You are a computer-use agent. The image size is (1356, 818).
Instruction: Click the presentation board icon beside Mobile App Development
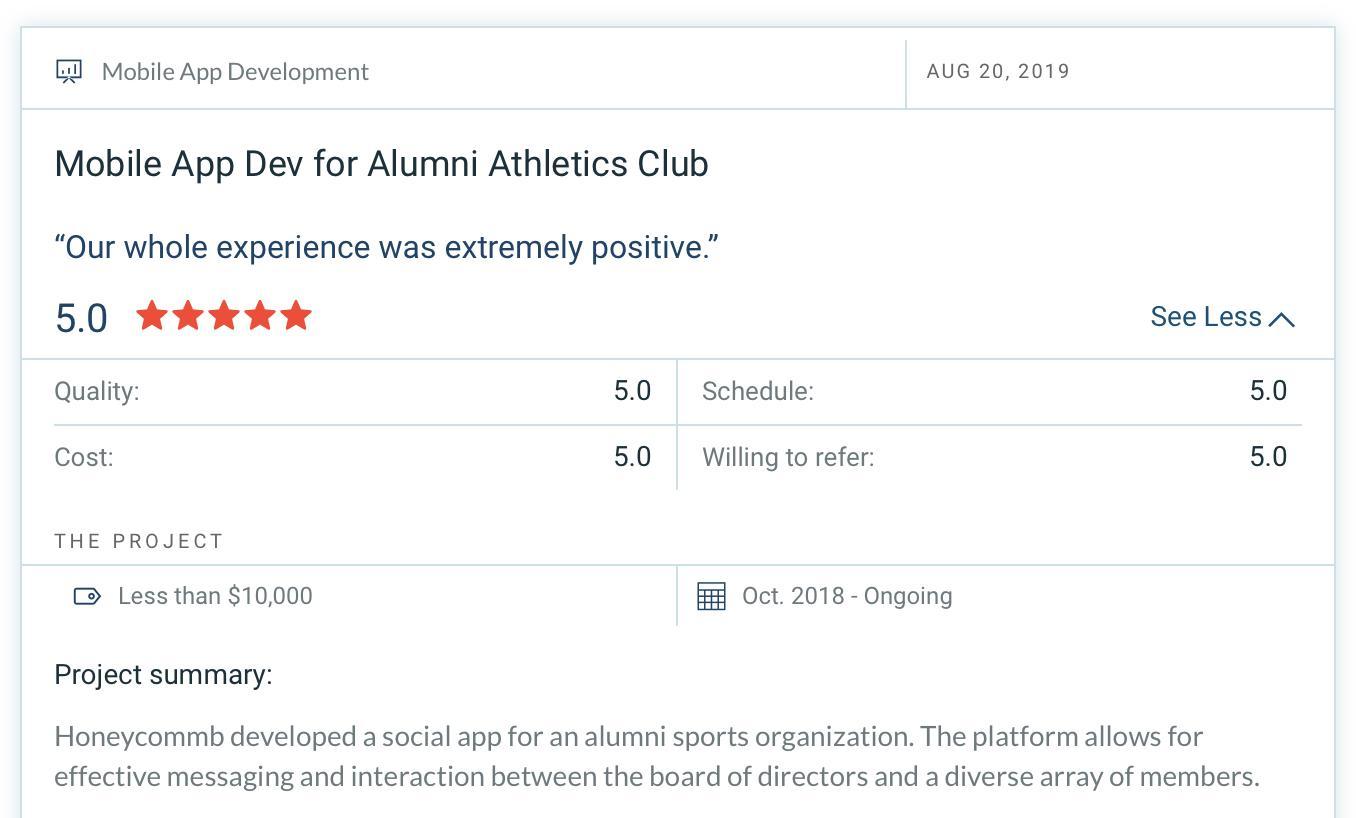[69, 71]
